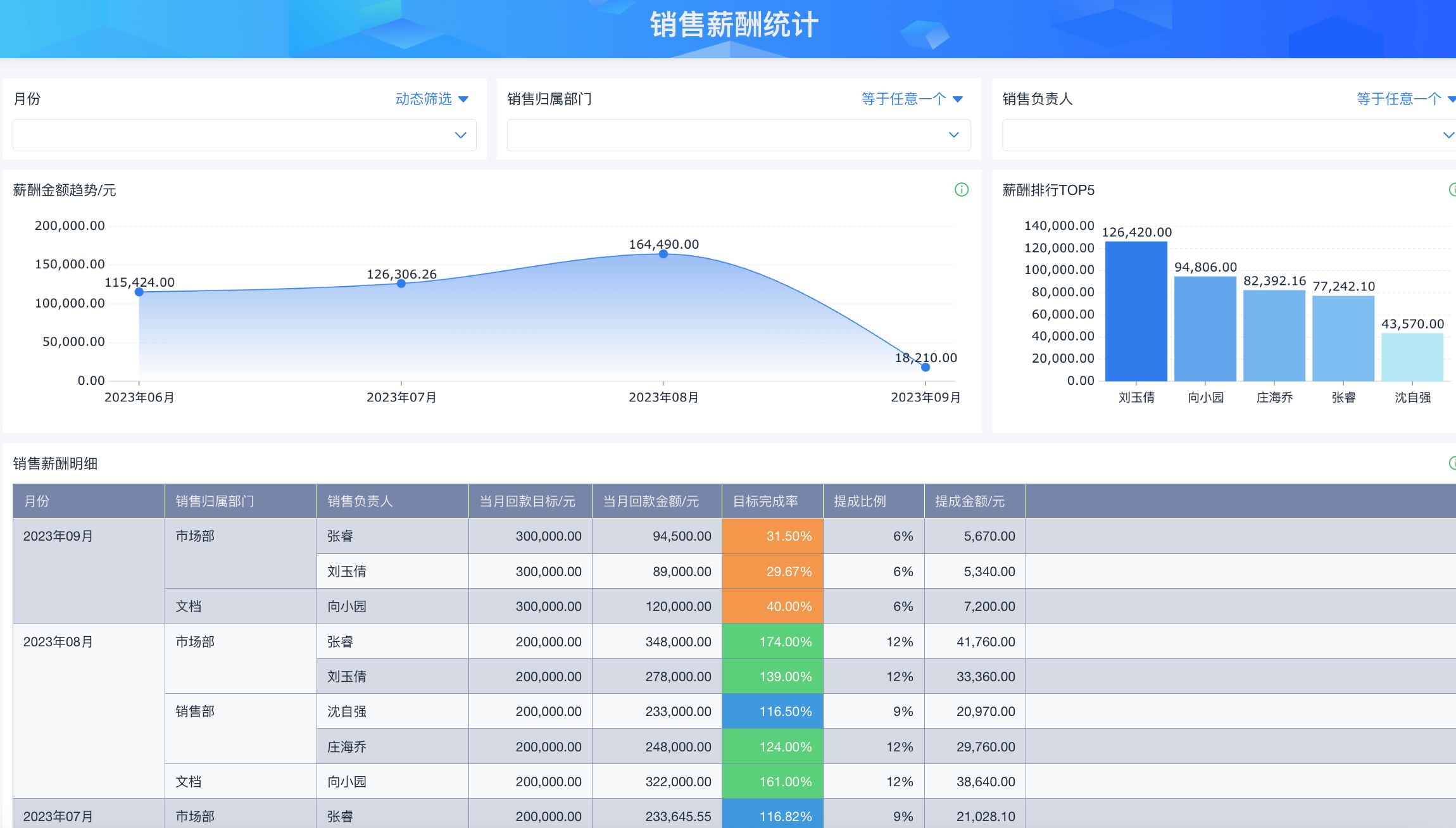
Task: Click the 提成金额/元 column header
Action: click(x=974, y=501)
